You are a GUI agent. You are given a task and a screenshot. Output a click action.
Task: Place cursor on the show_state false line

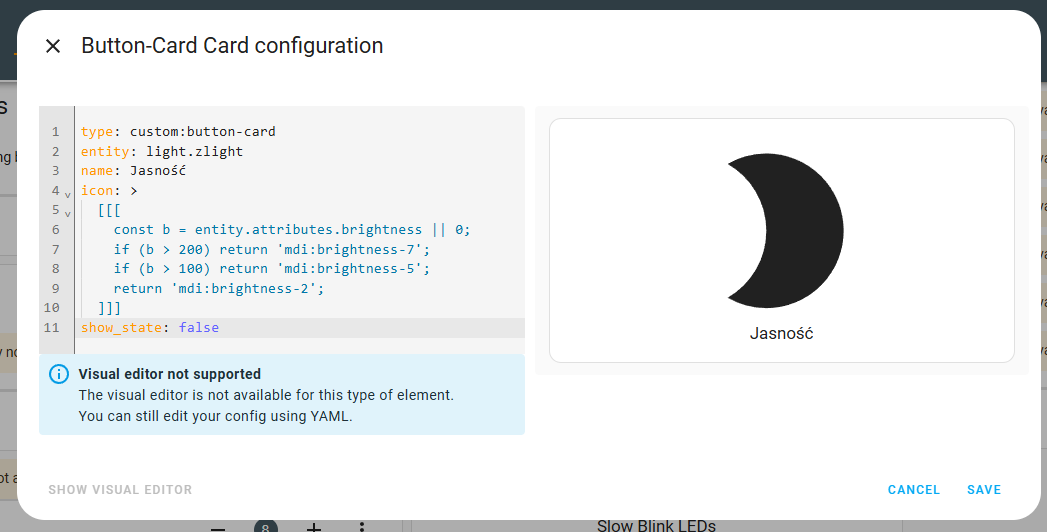coord(300,328)
